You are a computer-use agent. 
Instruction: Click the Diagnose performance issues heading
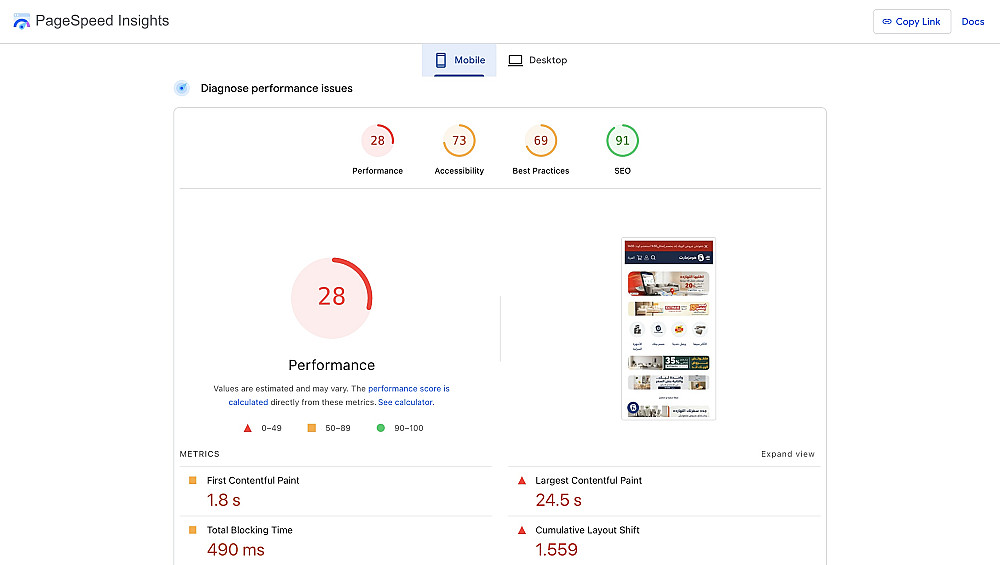point(276,88)
